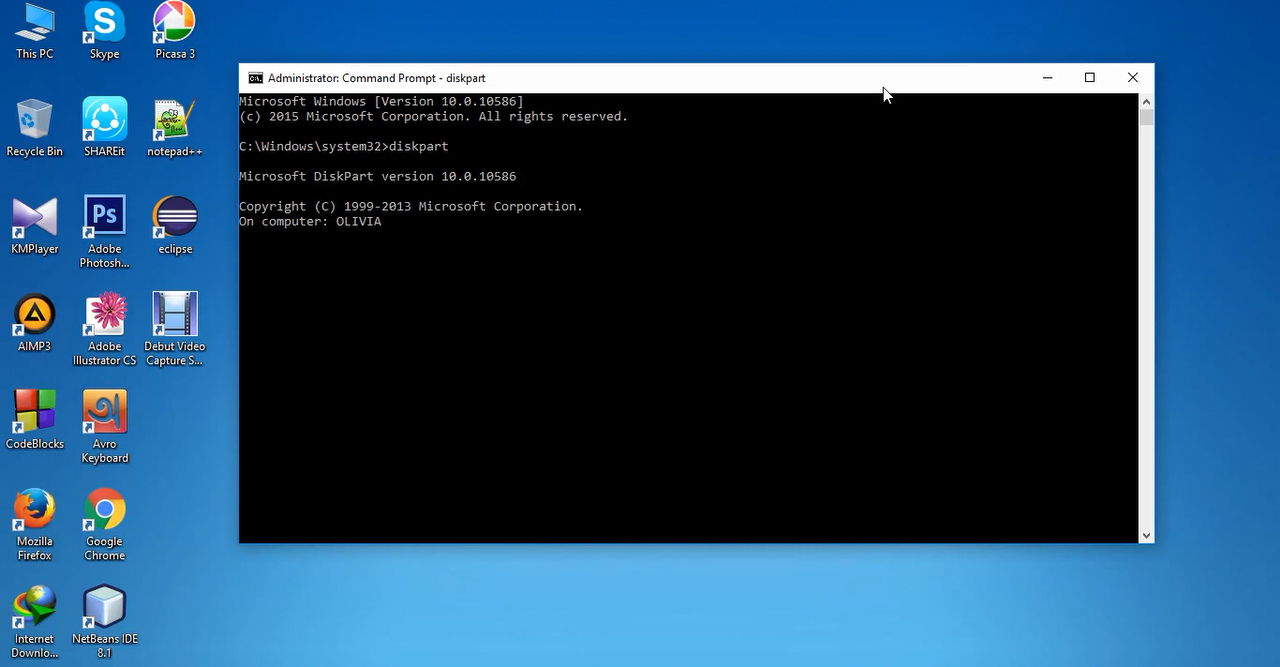Maximize the Command Prompt window
1280x667 pixels.
click(1090, 78)
